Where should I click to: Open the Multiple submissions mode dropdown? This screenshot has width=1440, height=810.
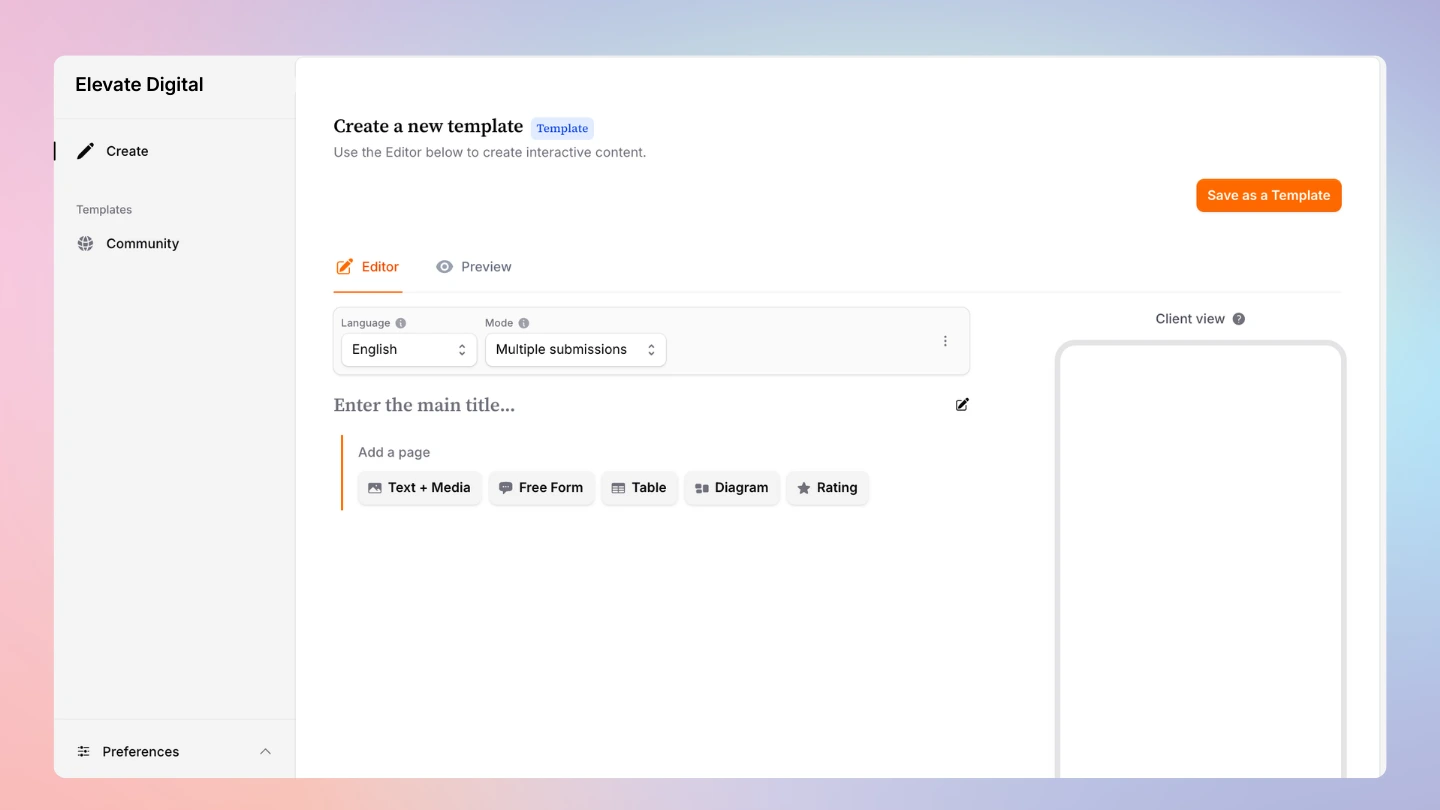tap(575, 350)
